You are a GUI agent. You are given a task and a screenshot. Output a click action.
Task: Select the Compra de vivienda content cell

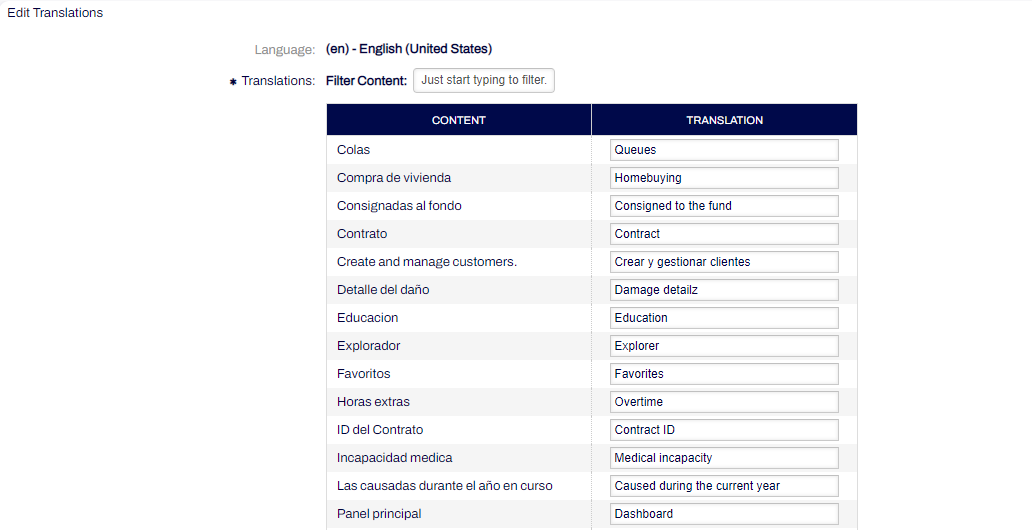click(459, 178)
